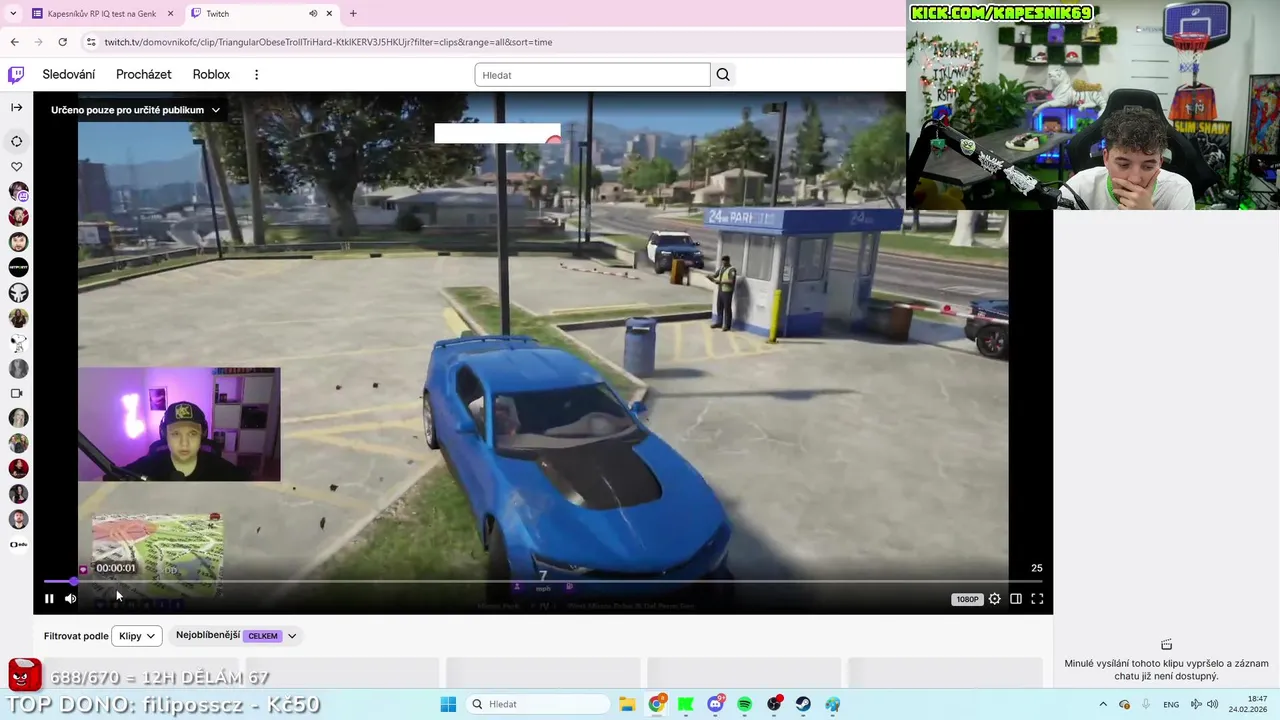Open the Roblox nav link
Image resolution: width=1280 pixels, height=720 pixels.
click(x=211, y=75)
